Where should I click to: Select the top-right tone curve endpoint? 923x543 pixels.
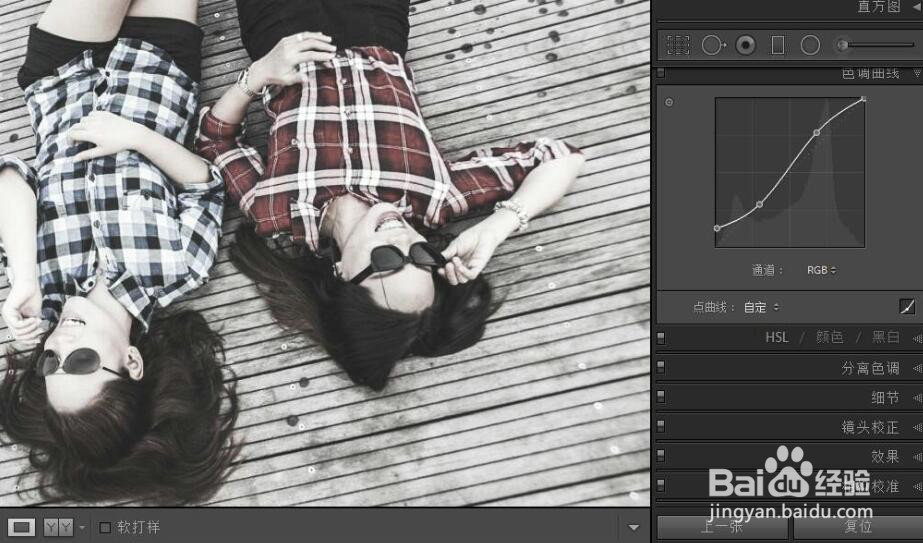[864, 99]
